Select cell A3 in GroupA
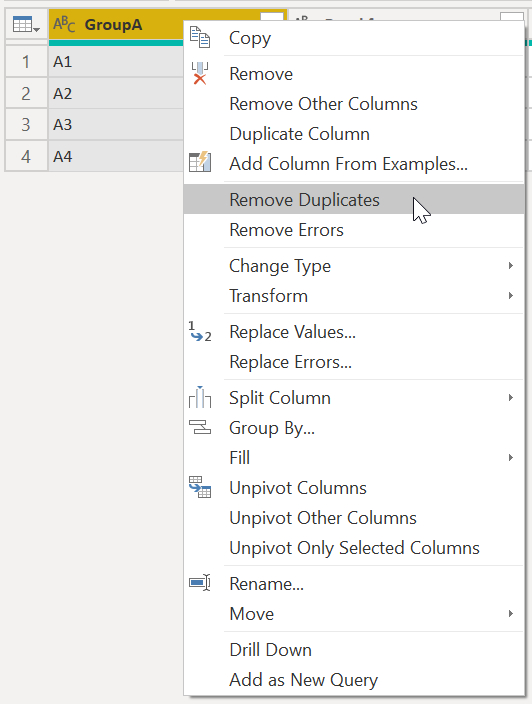The height and width of the screenshot is (704, 532). (x=116, y=124)
